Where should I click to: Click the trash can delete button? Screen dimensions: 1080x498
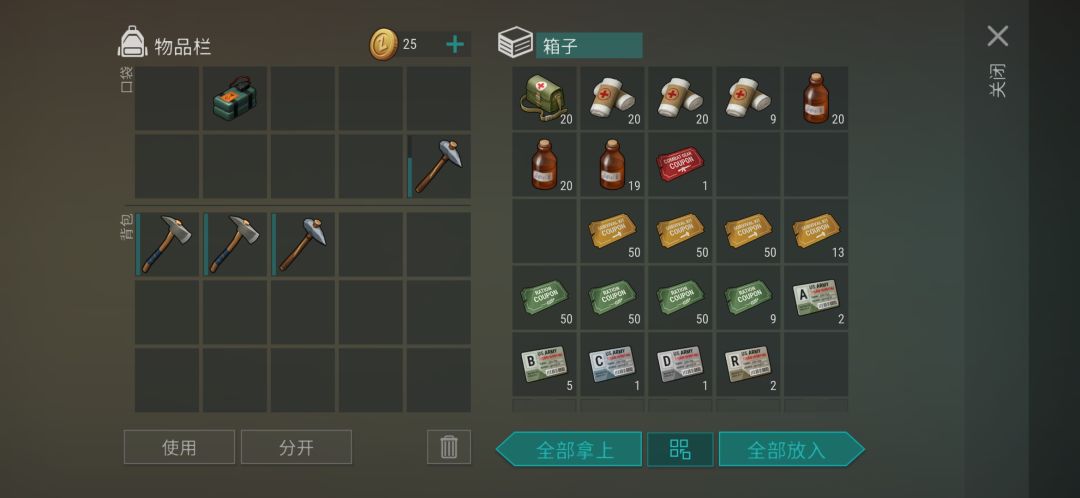click(x=449, y=447)
